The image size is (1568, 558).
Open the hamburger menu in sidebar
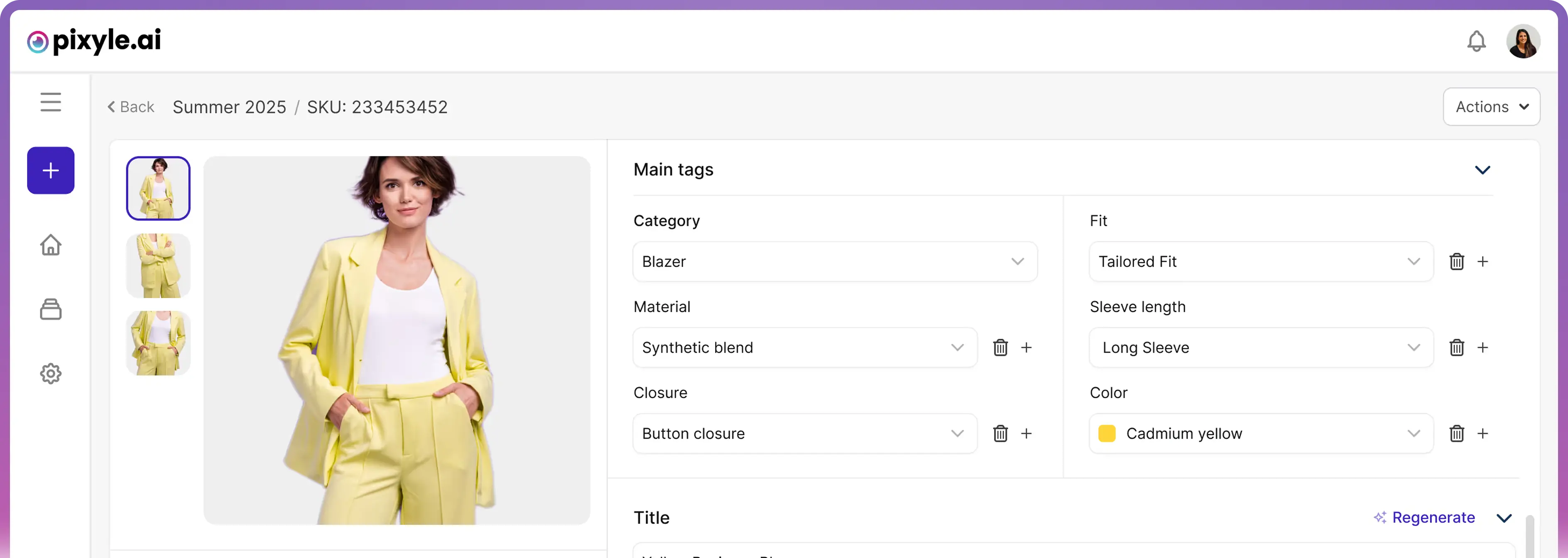[x=51, y=102]
